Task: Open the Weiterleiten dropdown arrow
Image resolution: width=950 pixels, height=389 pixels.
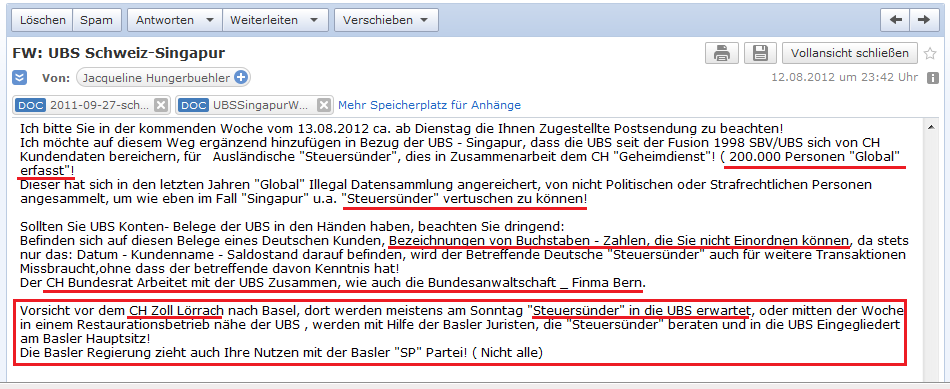Action: tap(314, 20)
